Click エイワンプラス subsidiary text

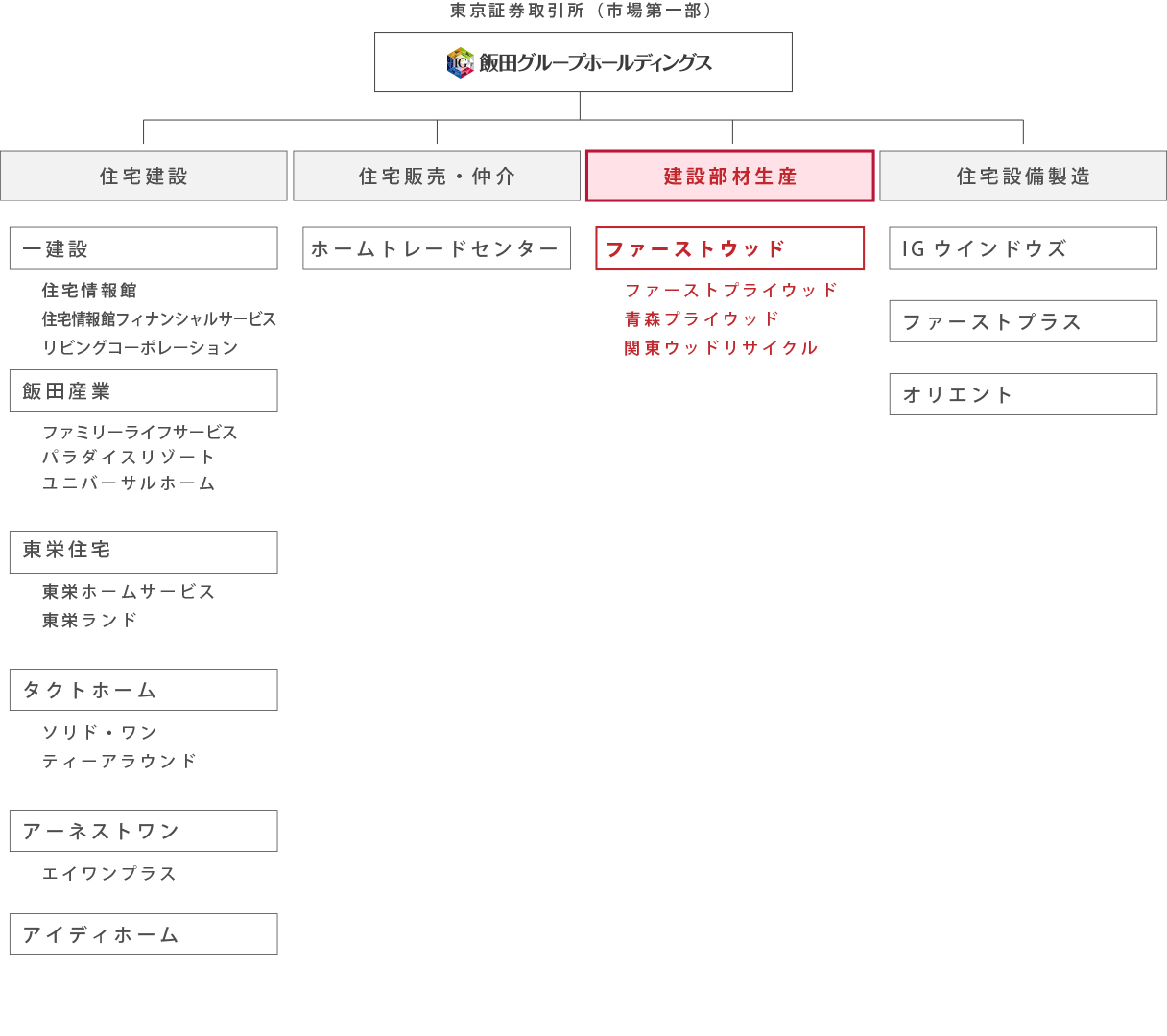click(109, 874)
